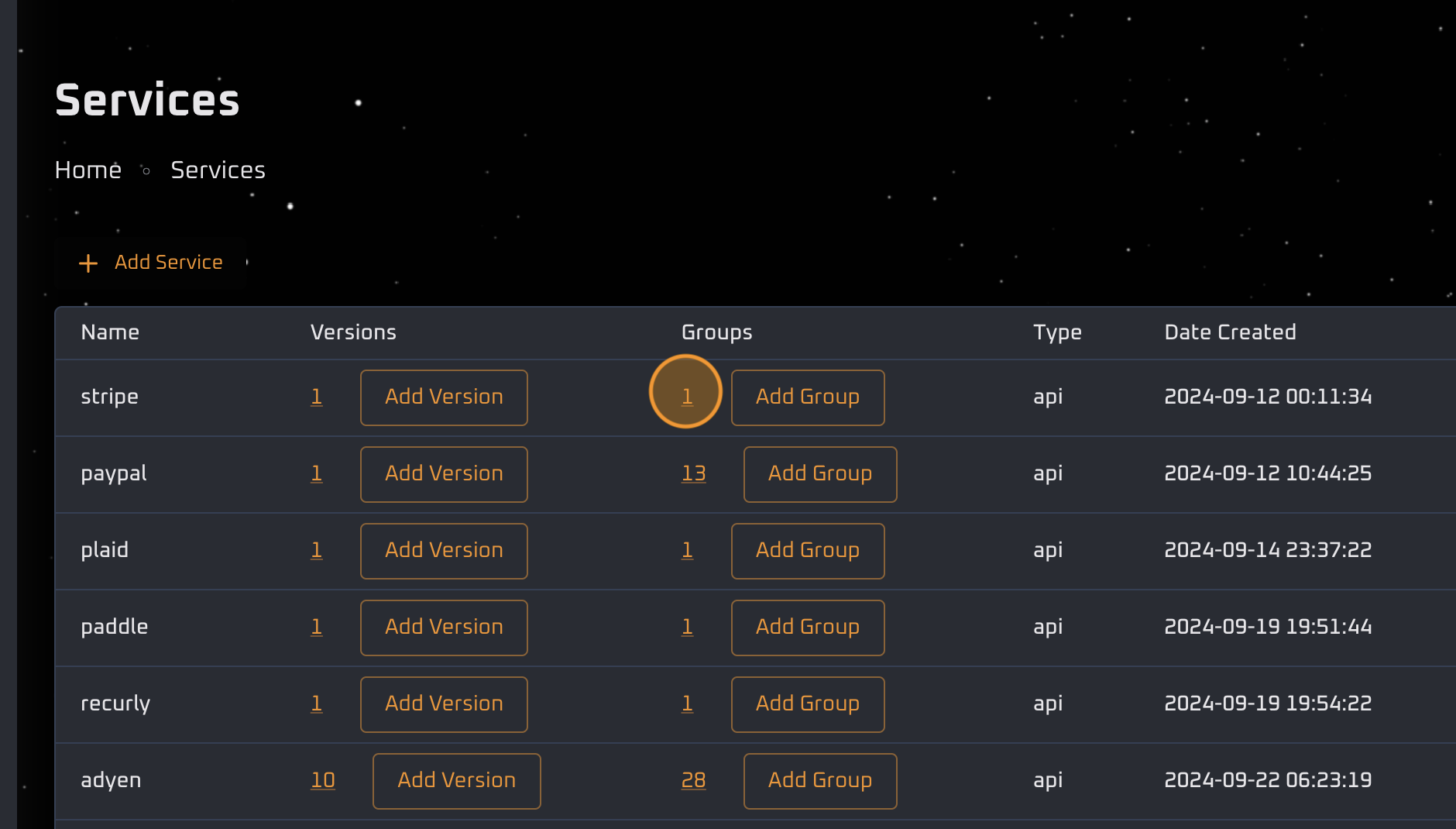Select the plaid service name
The height and width of the screenshot is (829, 1456).
point(105,550)
